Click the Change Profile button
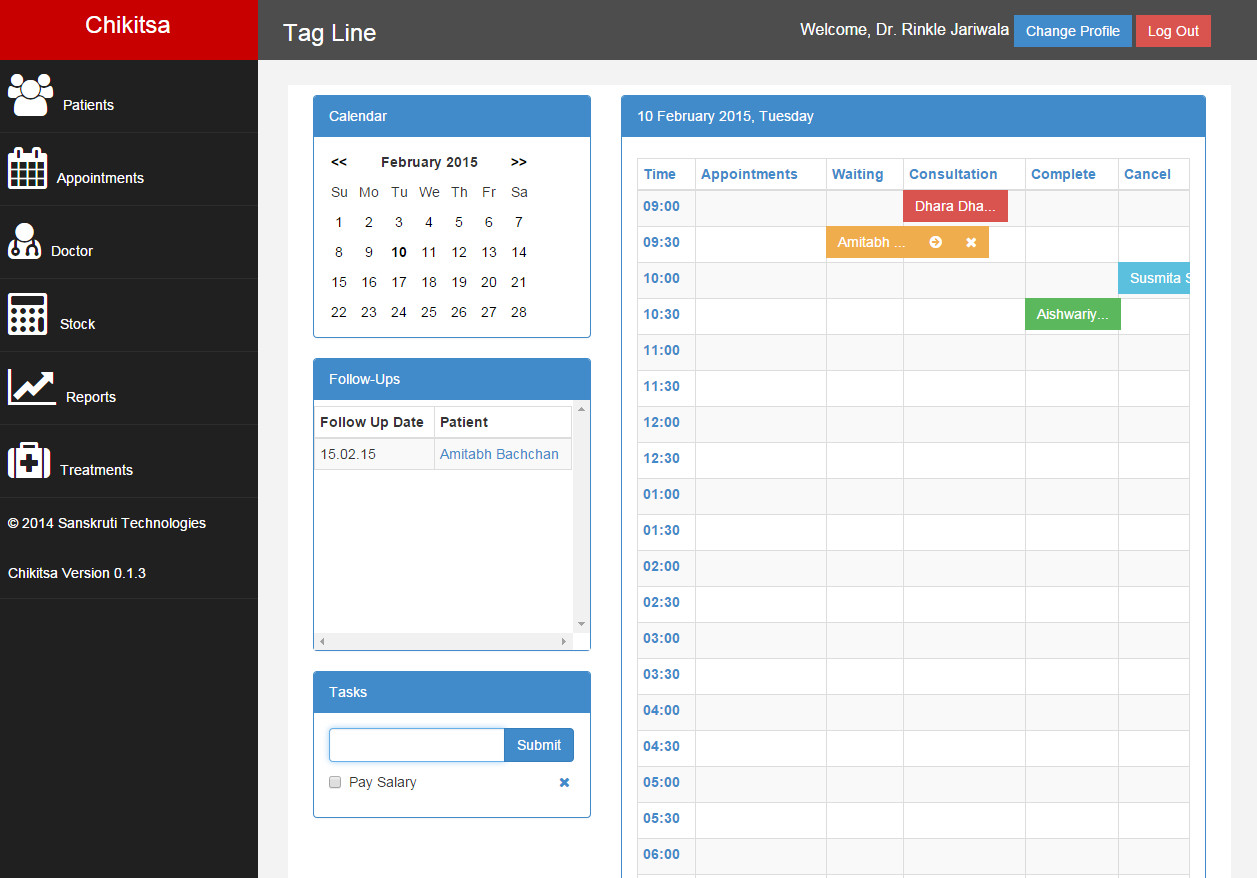 coord(1073,31)
